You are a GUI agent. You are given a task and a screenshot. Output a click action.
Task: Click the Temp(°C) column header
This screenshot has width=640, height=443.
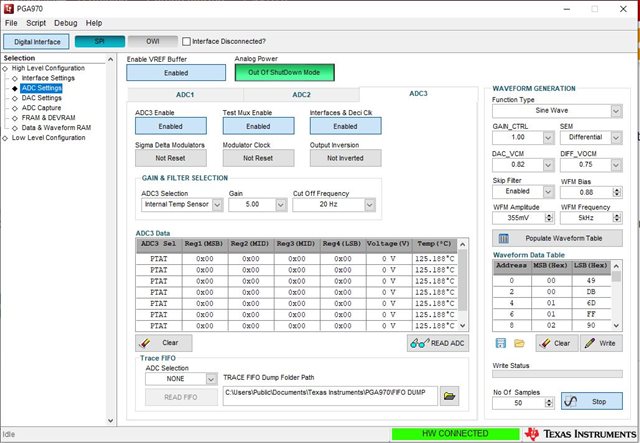[434, 244]
